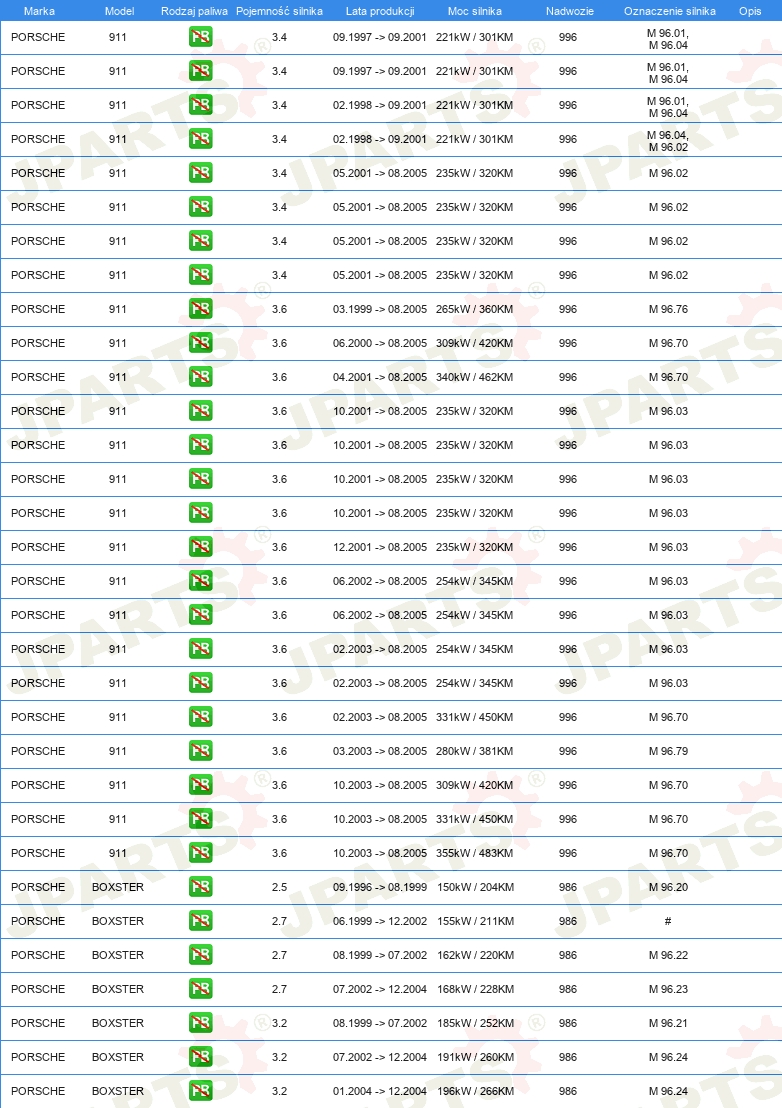
Task: Select the engine code M 96.76
Action: (x=668, y=309)
